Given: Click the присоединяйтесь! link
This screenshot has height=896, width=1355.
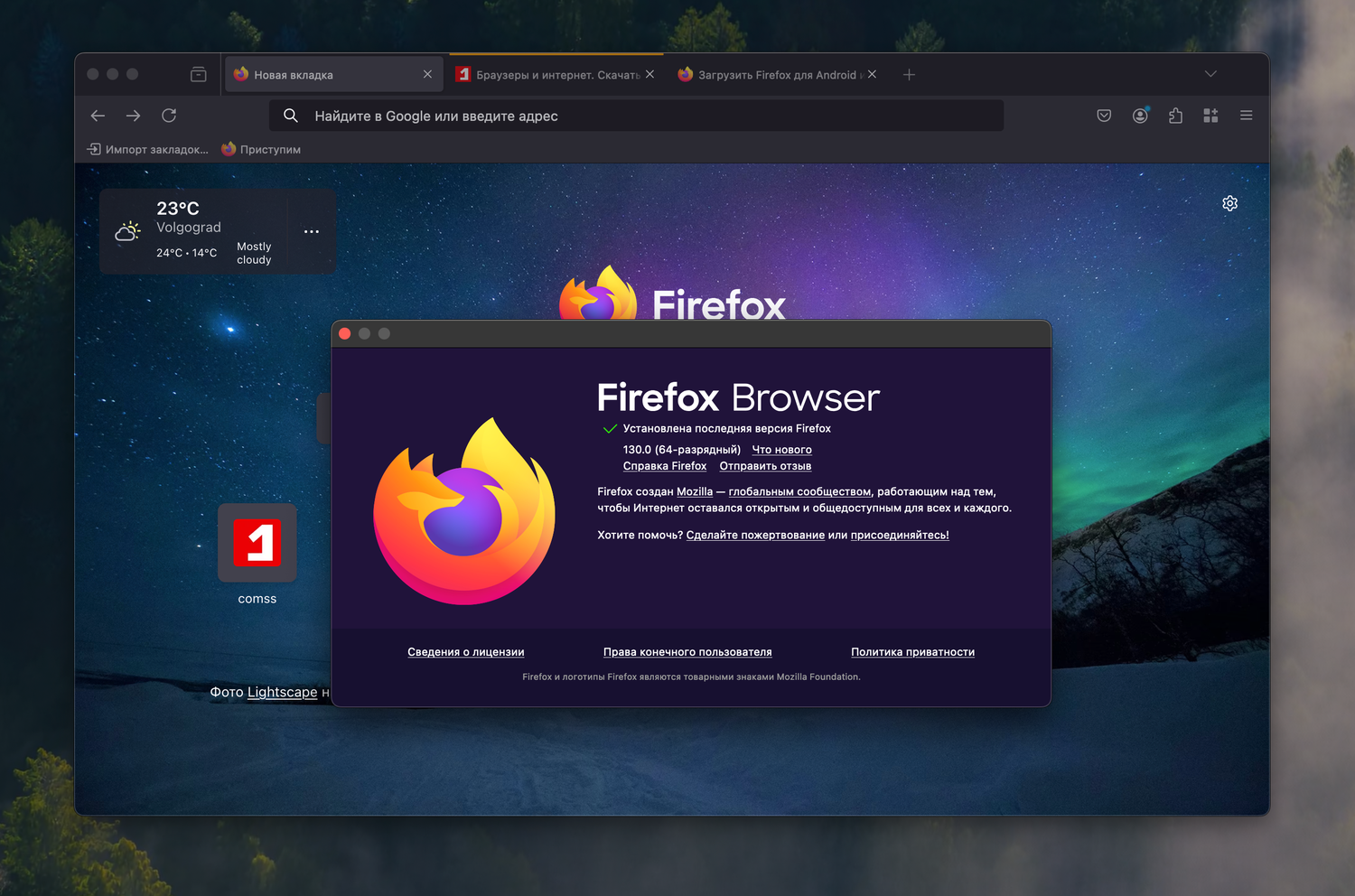Looking at the screenshot, I should (900, 536).
